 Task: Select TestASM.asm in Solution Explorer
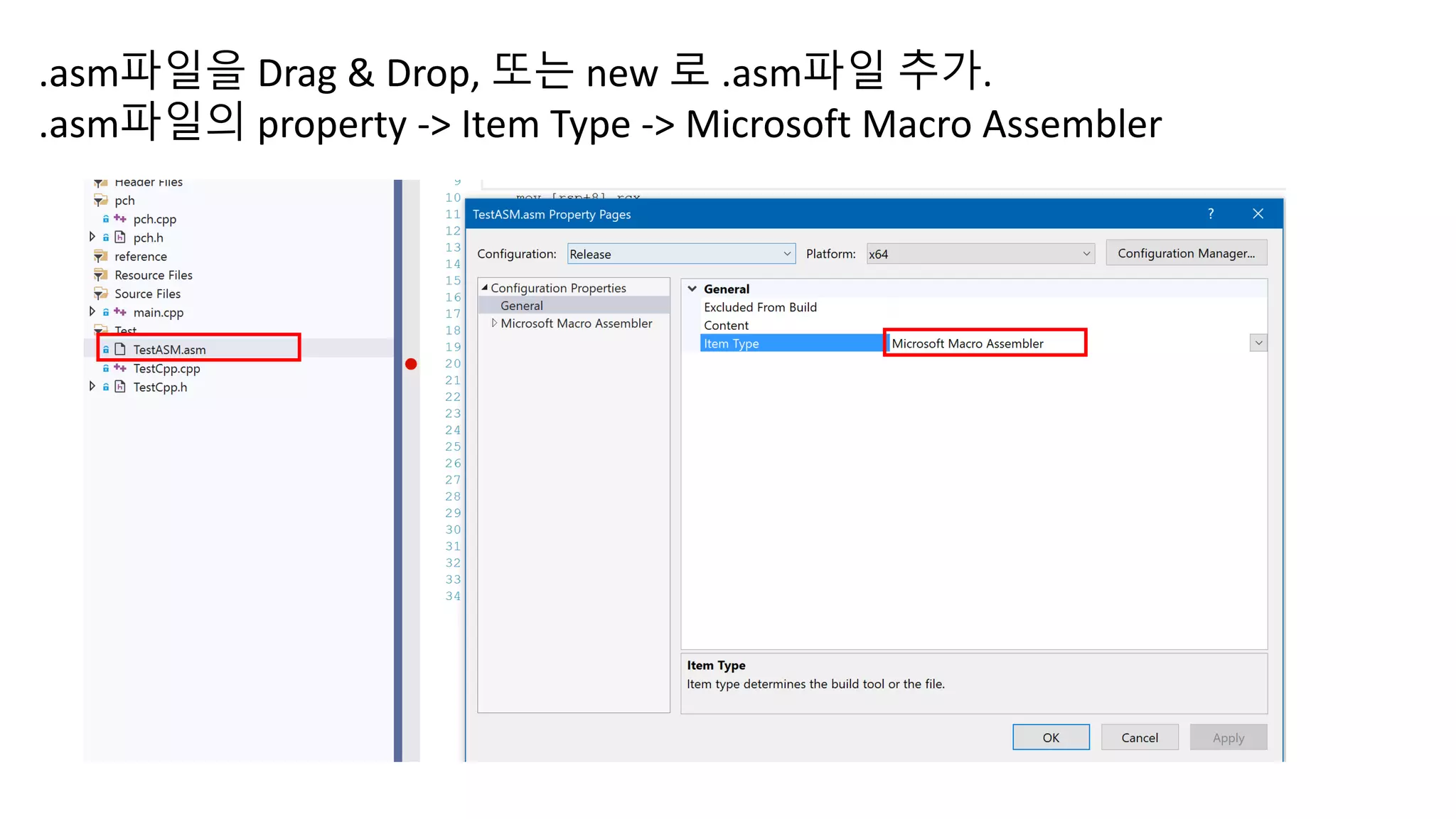169,350
